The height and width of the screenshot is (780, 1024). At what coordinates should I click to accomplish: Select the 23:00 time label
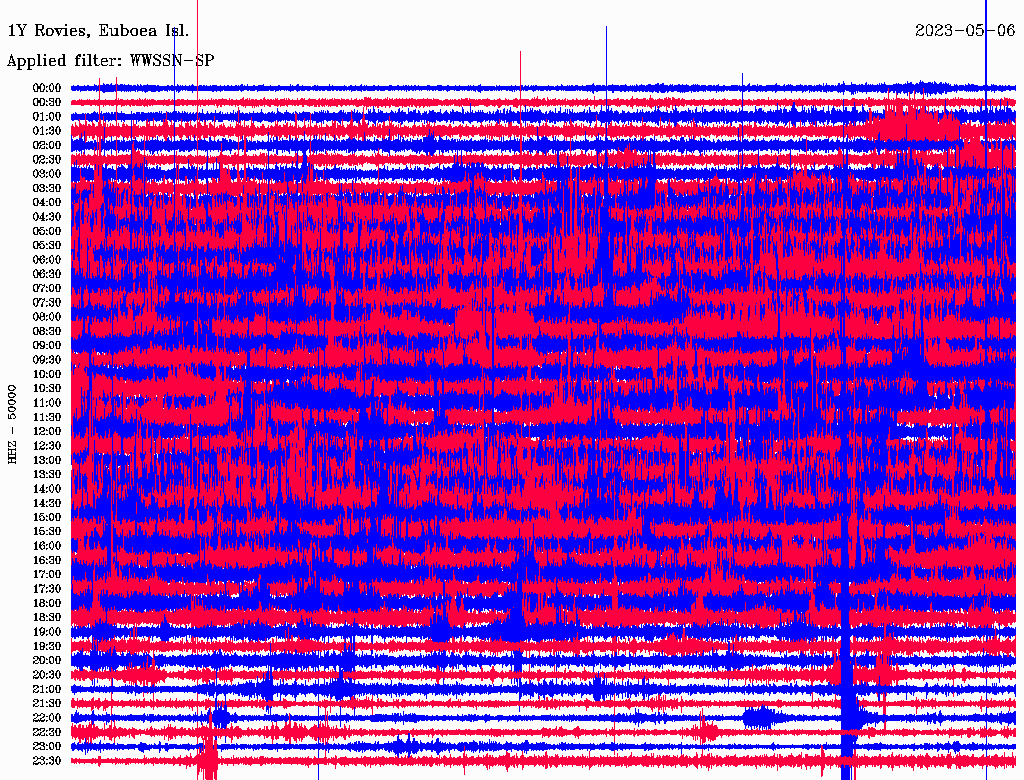pyautogui.click(x=47, y=746)
